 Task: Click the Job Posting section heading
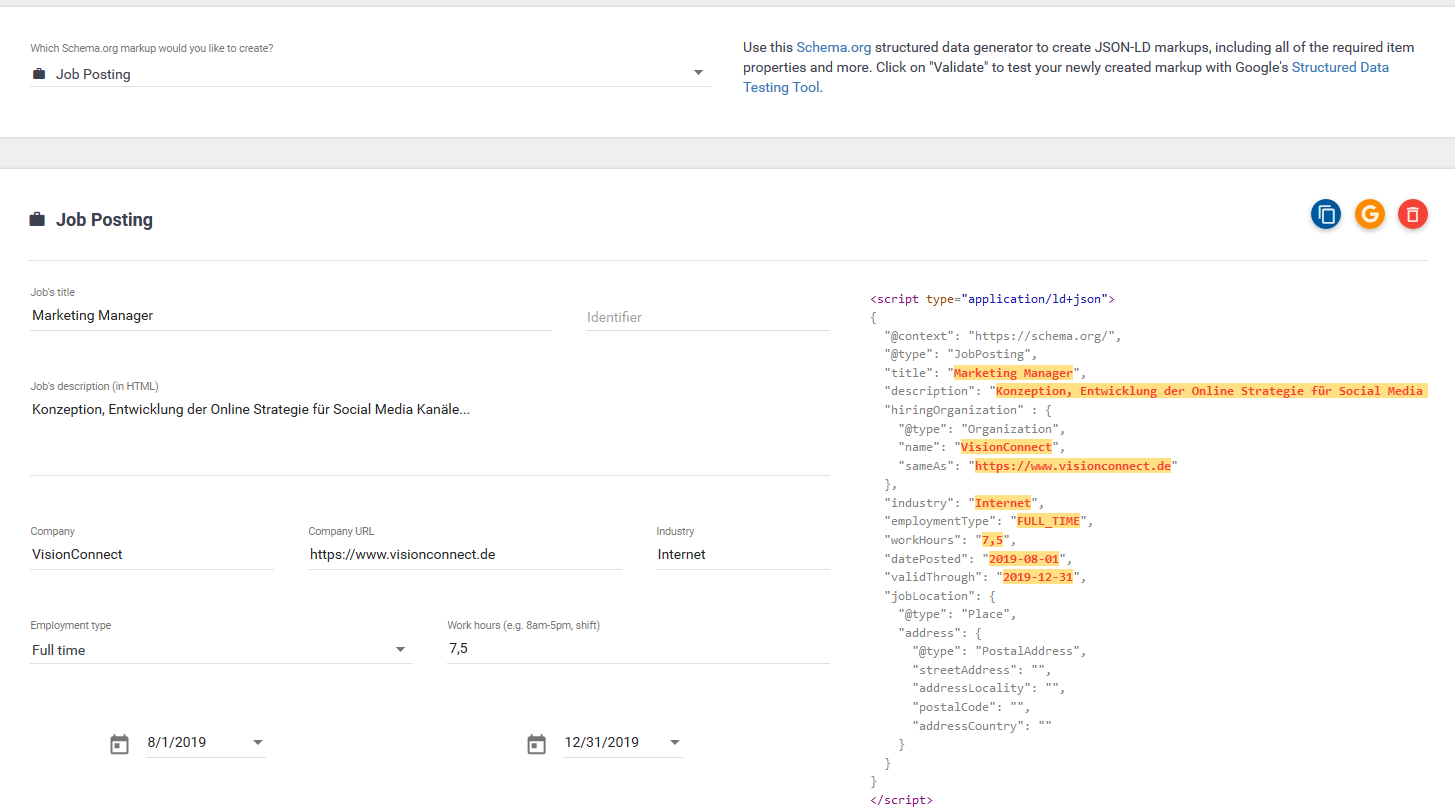[104, 220]
